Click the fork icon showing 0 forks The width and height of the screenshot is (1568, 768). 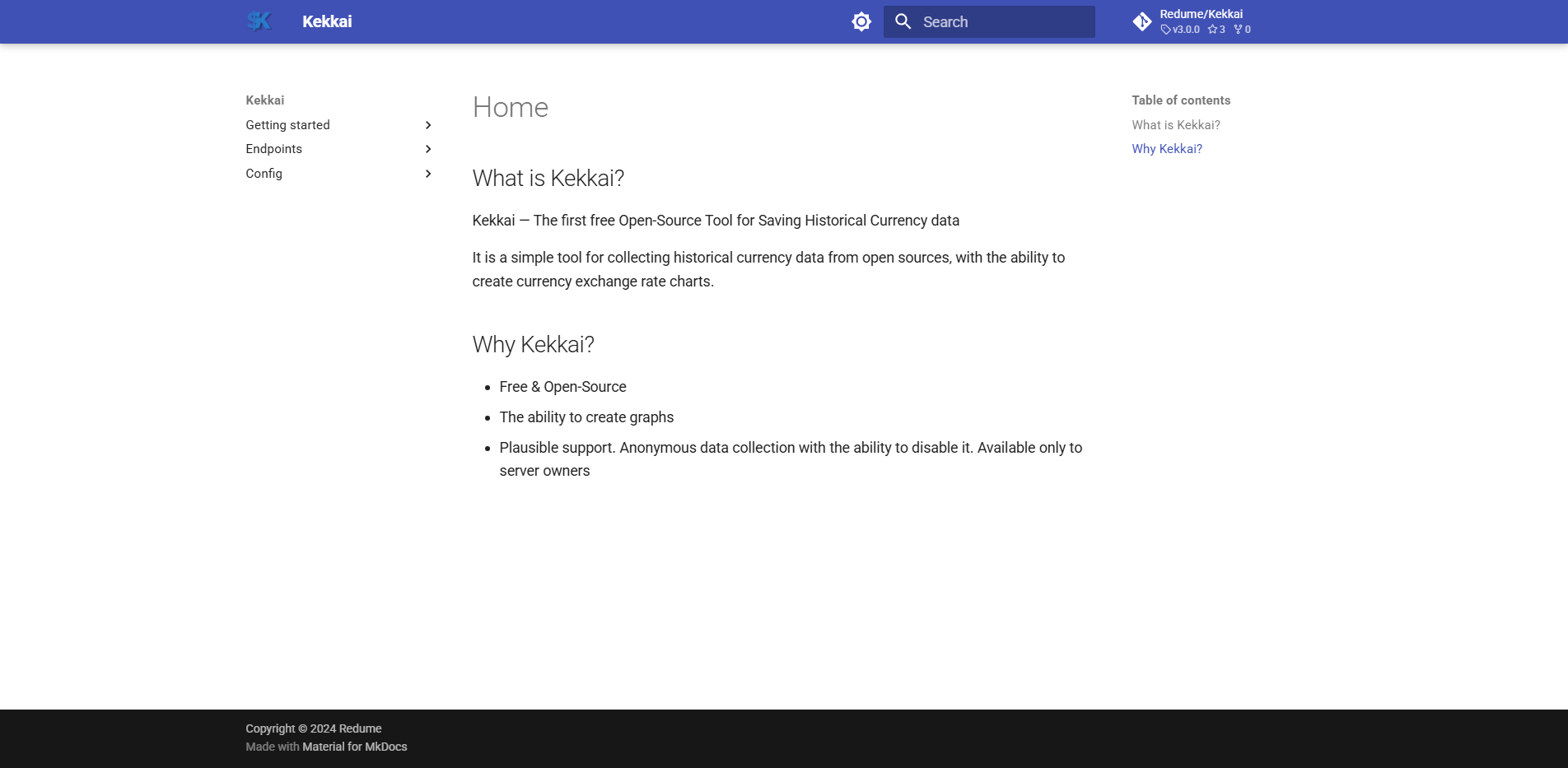(x=1238, y=29)
